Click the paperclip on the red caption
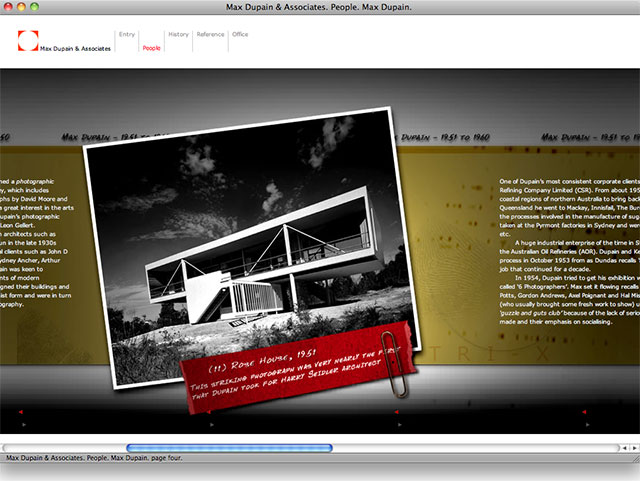 pos(393,364)
